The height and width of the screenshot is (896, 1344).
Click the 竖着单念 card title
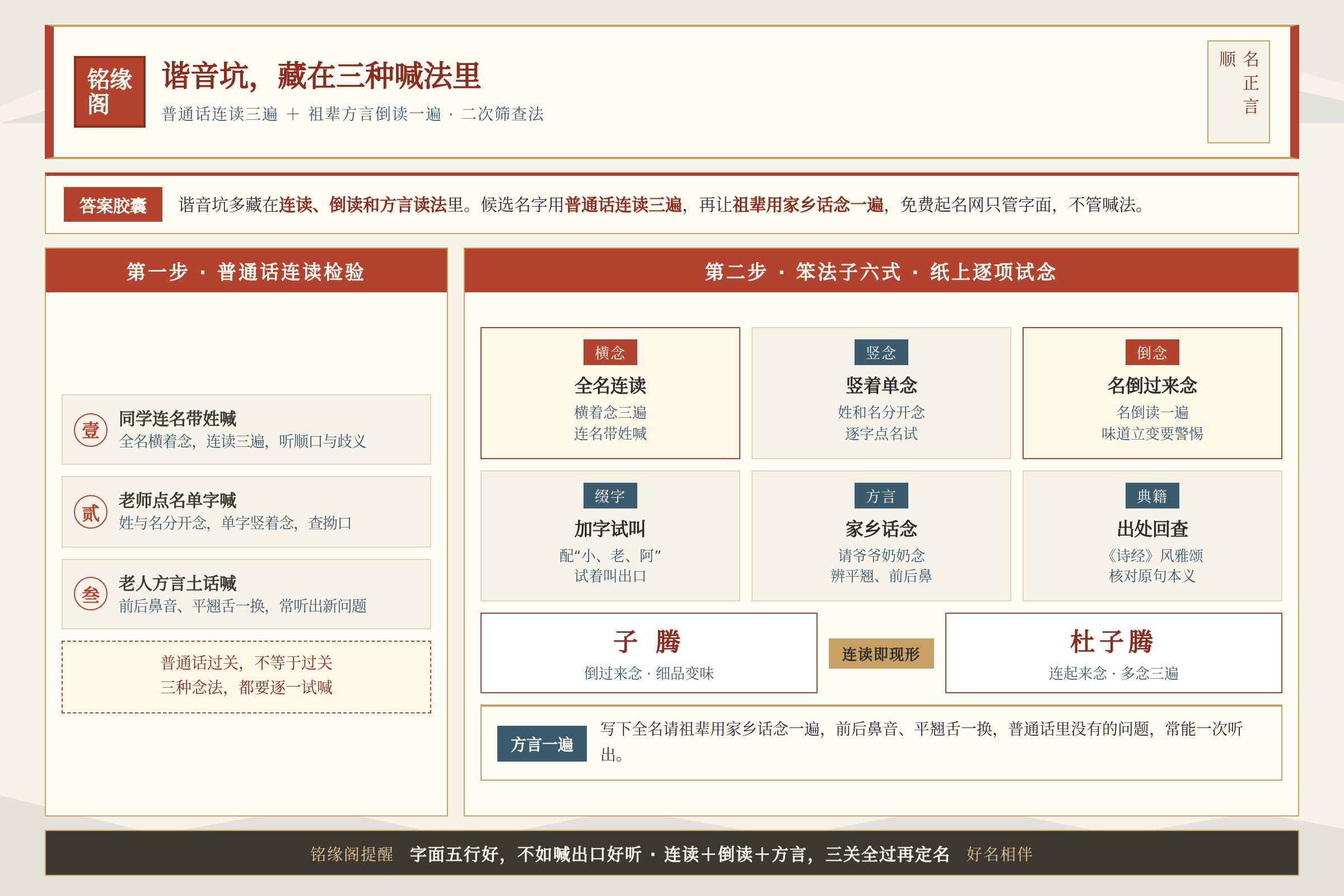(880, 385)
